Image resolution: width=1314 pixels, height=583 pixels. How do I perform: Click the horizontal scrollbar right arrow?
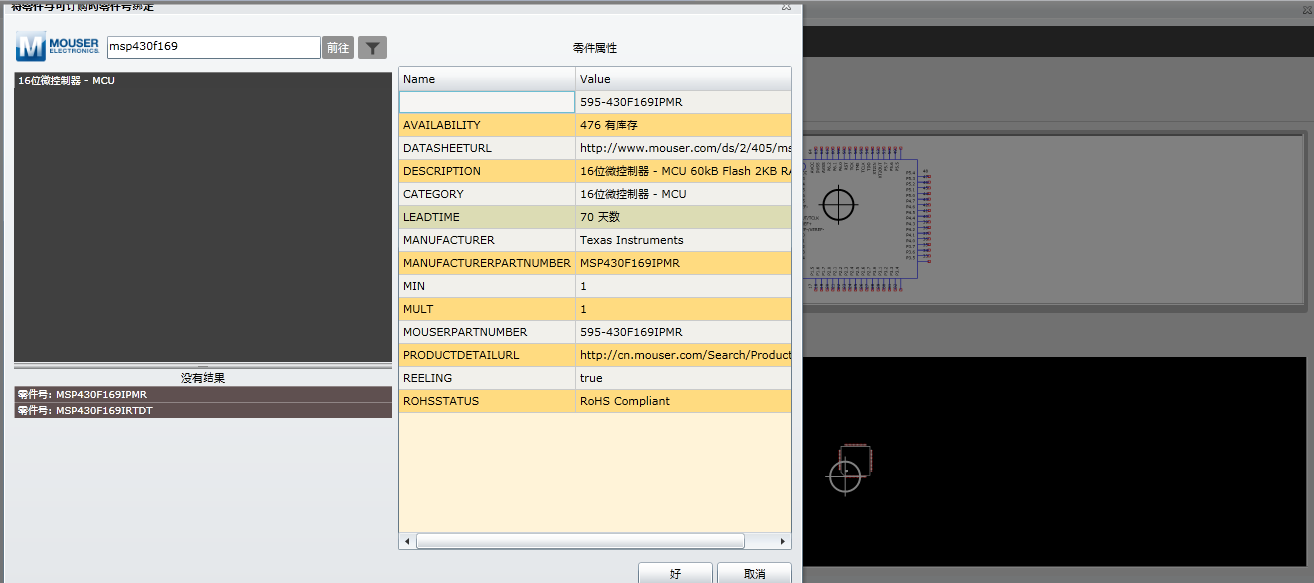point(783,541)
